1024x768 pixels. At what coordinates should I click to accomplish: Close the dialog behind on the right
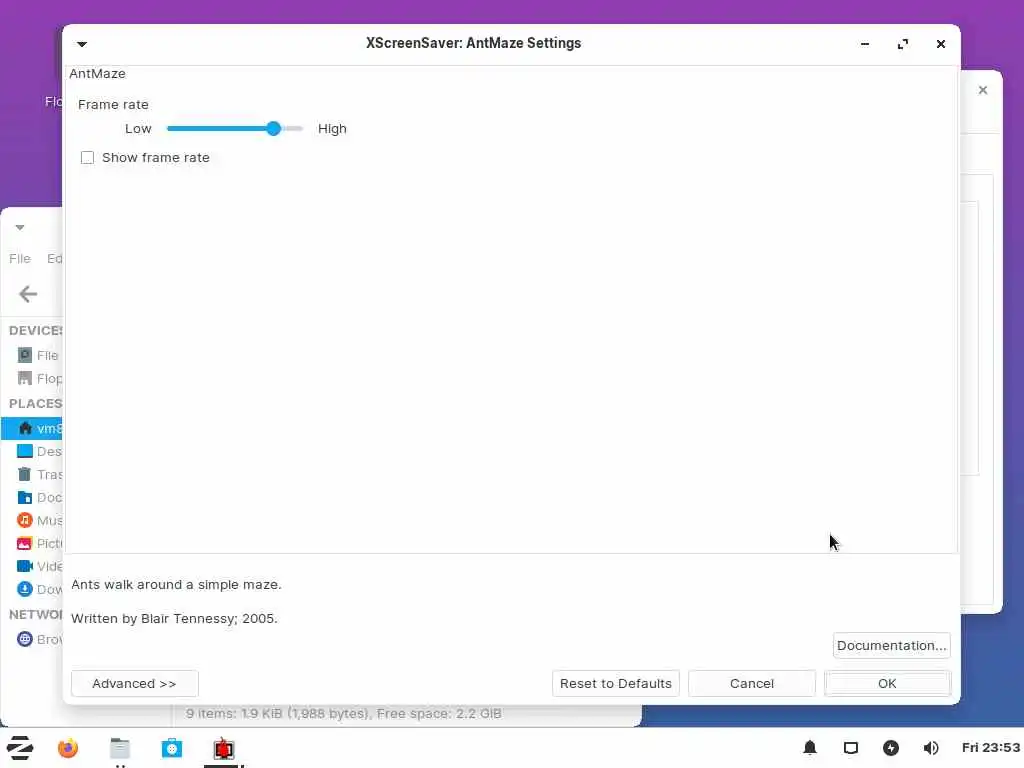point(983,90)
